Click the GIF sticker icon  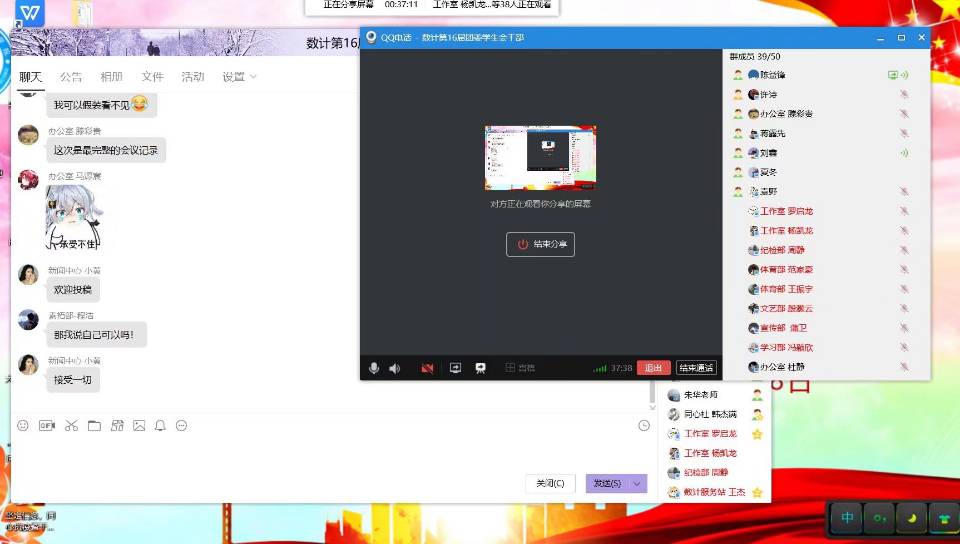click(46, 425)
